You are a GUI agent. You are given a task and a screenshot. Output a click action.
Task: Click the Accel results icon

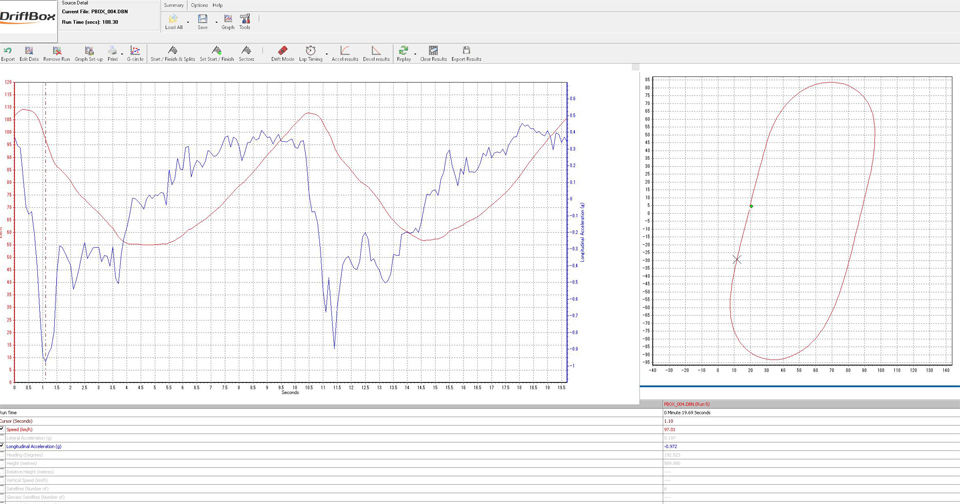pos(344,51)
